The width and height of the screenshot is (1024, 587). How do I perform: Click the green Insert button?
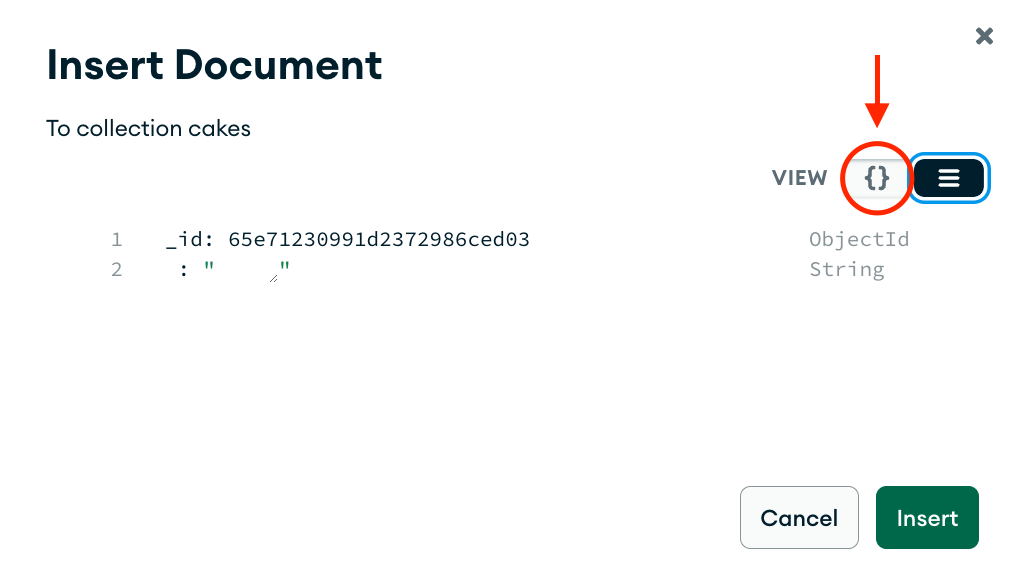tap(927, 517)
